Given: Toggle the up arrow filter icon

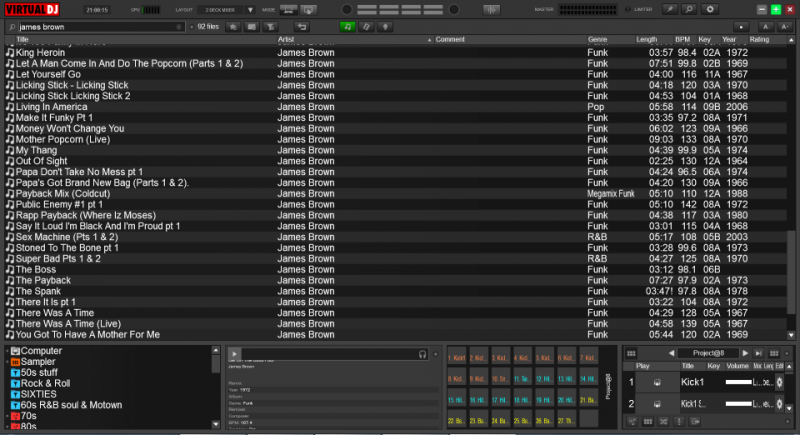Looking at the screenshot, I should pyautogui.click(x=385, y=27).
